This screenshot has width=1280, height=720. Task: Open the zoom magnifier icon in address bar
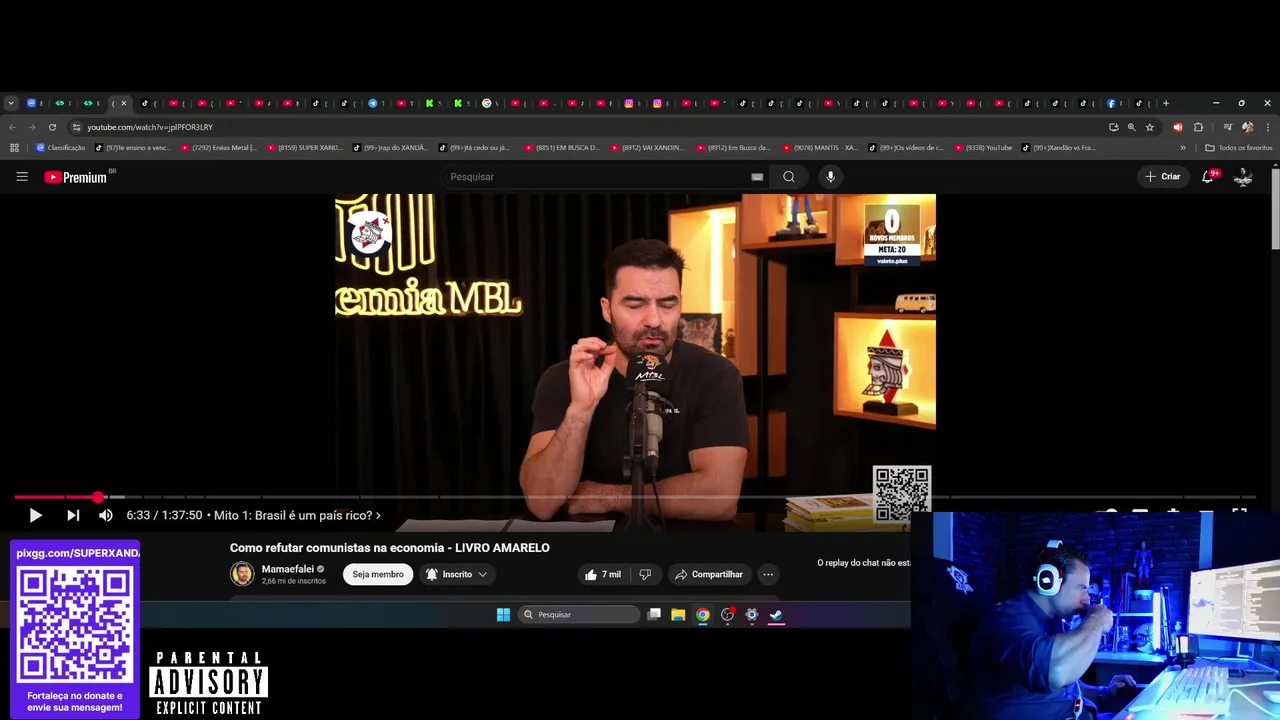pos(1131,127)
